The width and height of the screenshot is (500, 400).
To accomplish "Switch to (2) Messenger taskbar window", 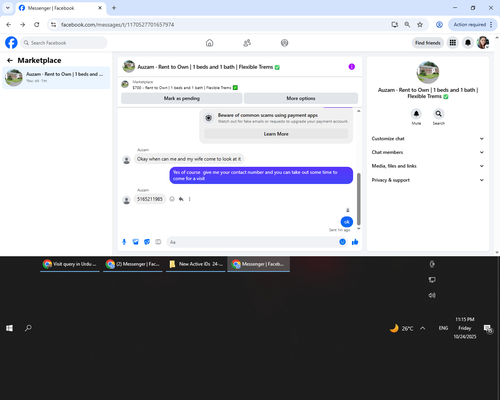I will [133, 264].
